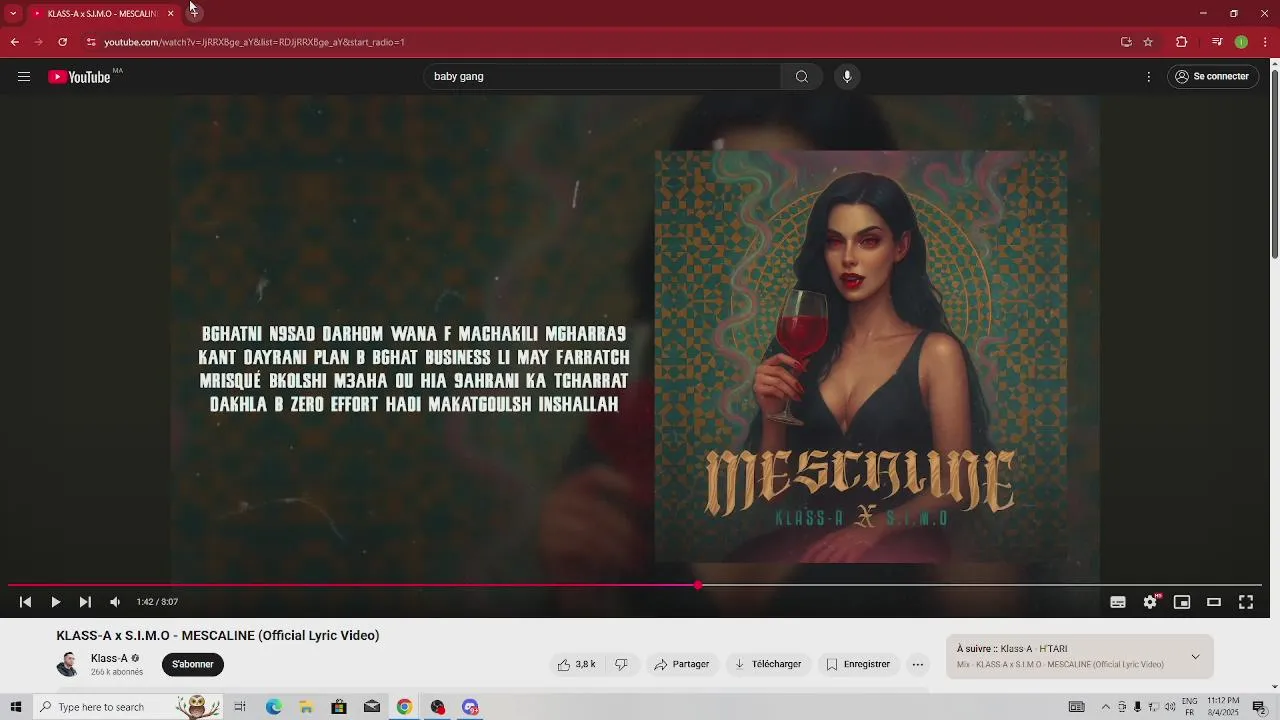This screenshot has height=720, width=1280.
Task: Bookmark this page with the star
Action: 1148,42
